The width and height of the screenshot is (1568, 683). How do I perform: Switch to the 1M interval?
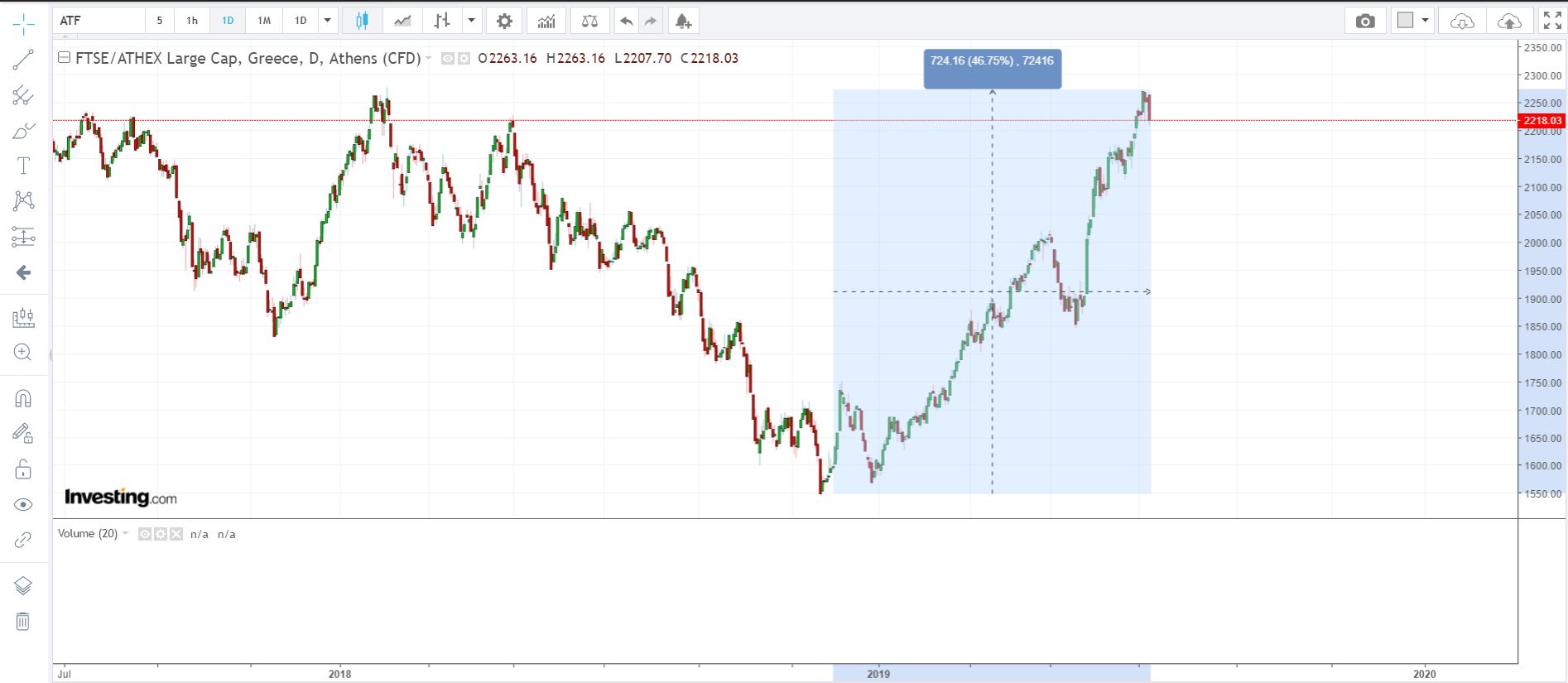264,21
